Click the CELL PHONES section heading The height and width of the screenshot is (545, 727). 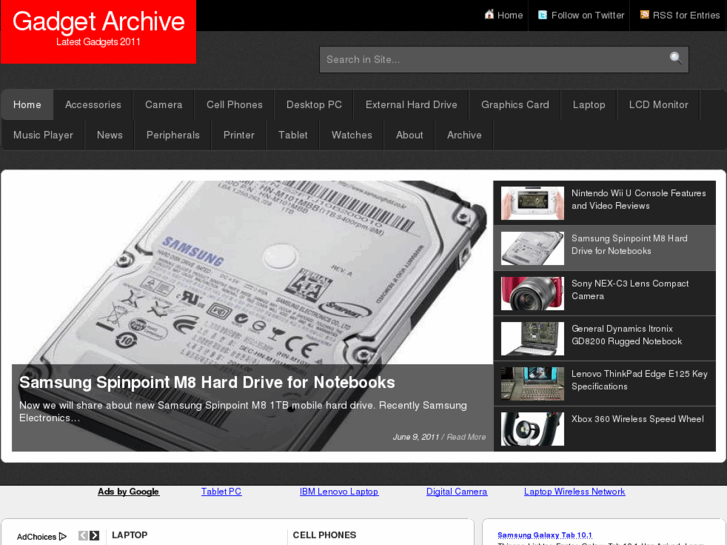point(325,535)
